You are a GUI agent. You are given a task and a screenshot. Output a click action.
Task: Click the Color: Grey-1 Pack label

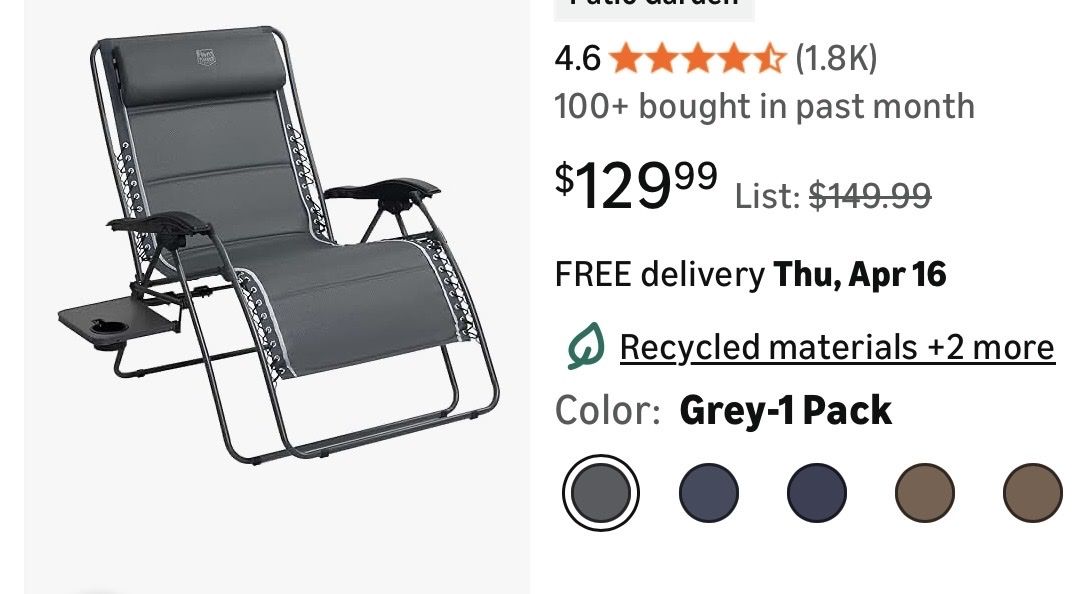tap(723, 411)
